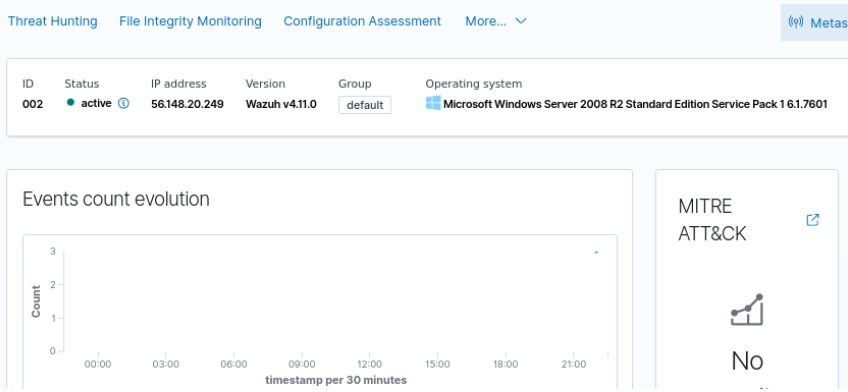
Task: Click the 21:00 axis label
Action: pyautogui.click(x=574, y=364)
